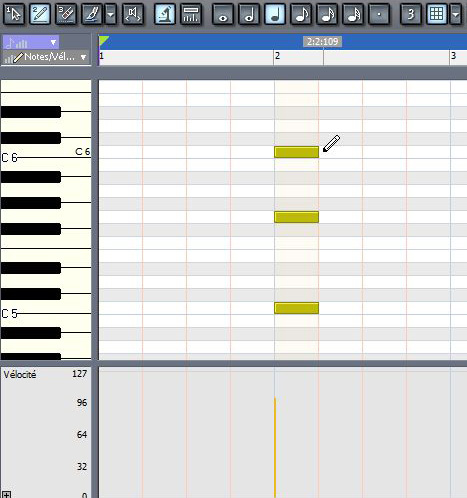Select the arrow Select tool
Viewport: 467px width, 498px height.
pyautogui.click(x=14, y=14)
